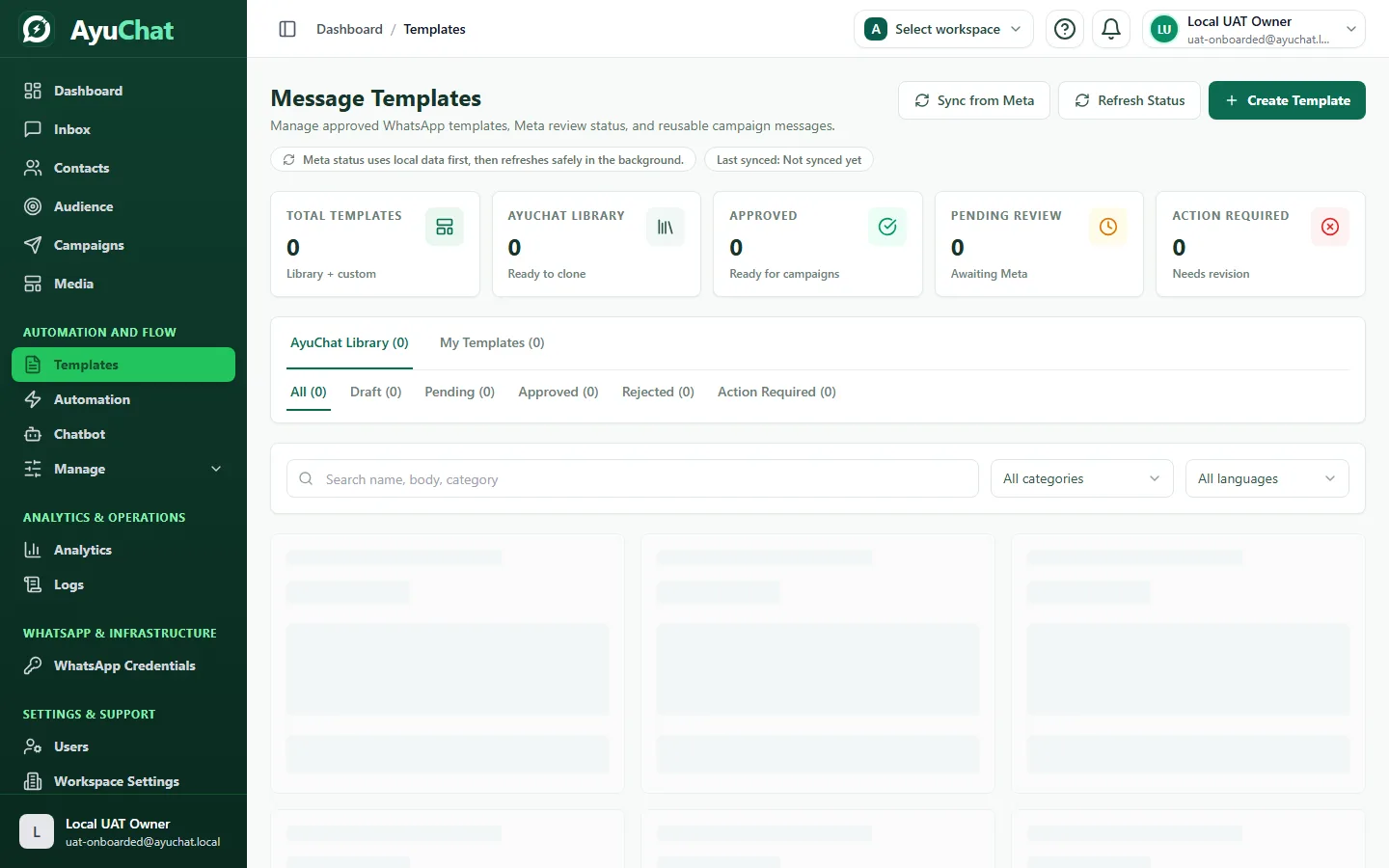Screen dimensions: 1389x868
Task: Open Campaigns label in the sidebar
Action: [x=89, y=245]
